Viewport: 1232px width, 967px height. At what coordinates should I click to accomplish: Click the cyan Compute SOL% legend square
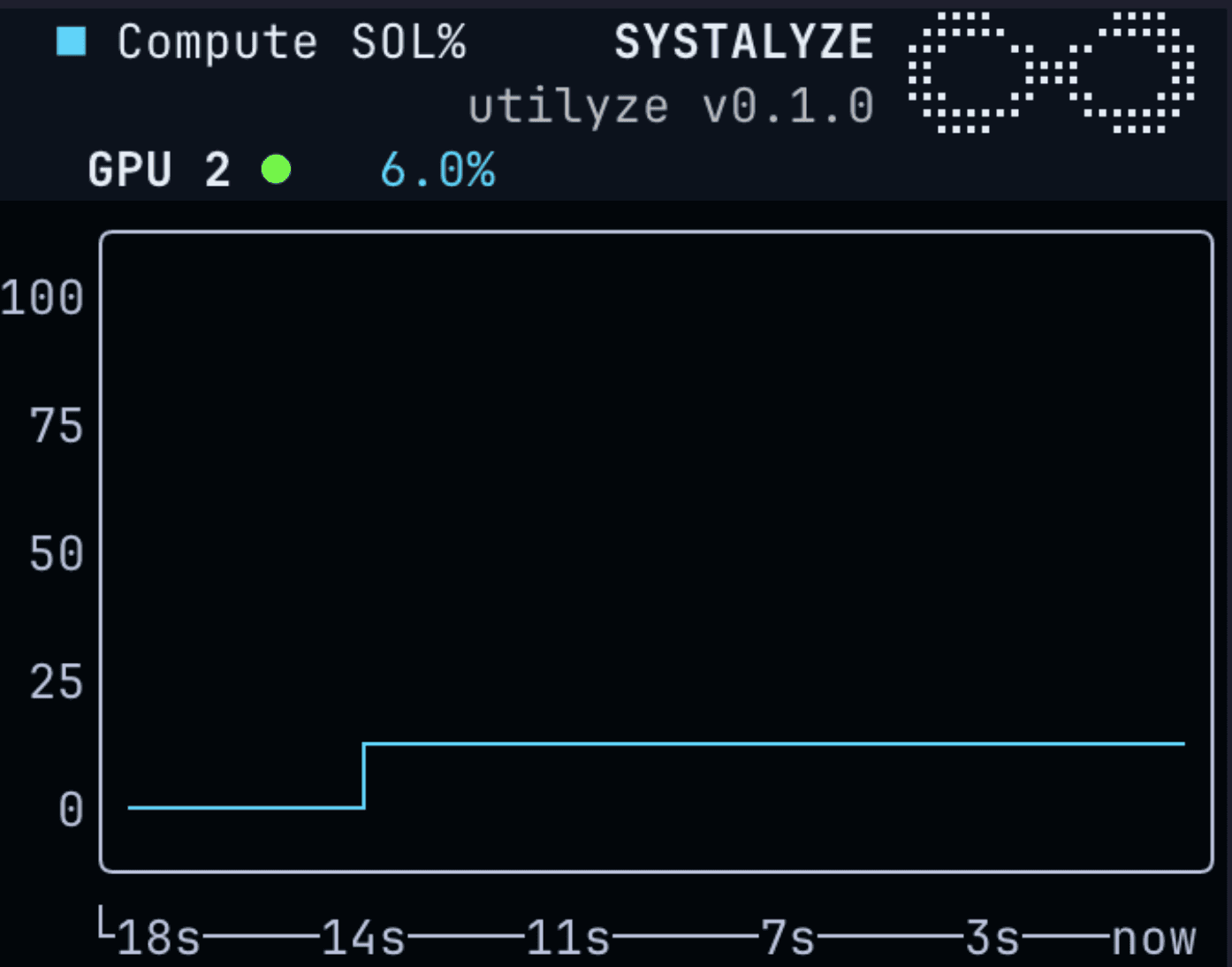pos(71,42)
